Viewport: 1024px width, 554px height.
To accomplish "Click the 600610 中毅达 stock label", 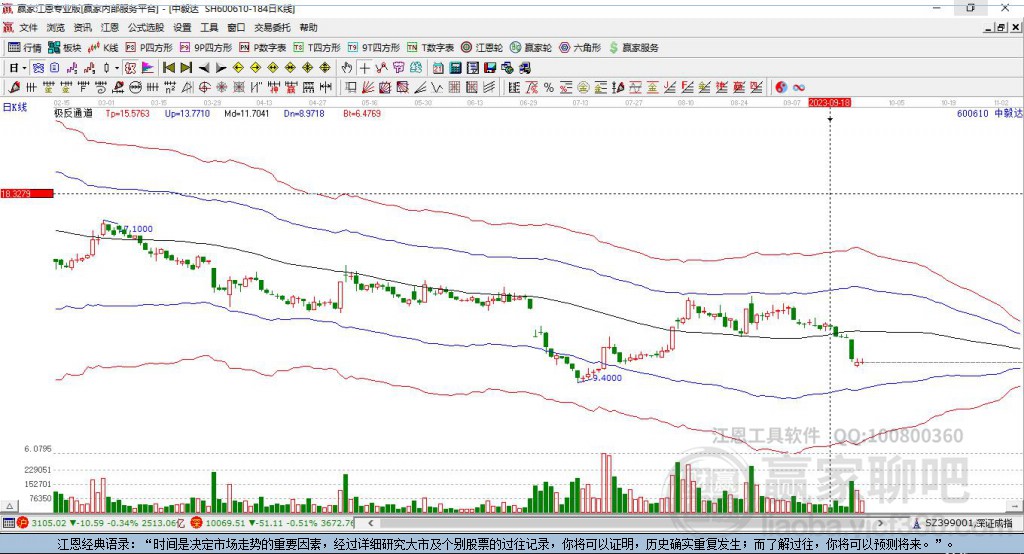I will coord(989,113).
